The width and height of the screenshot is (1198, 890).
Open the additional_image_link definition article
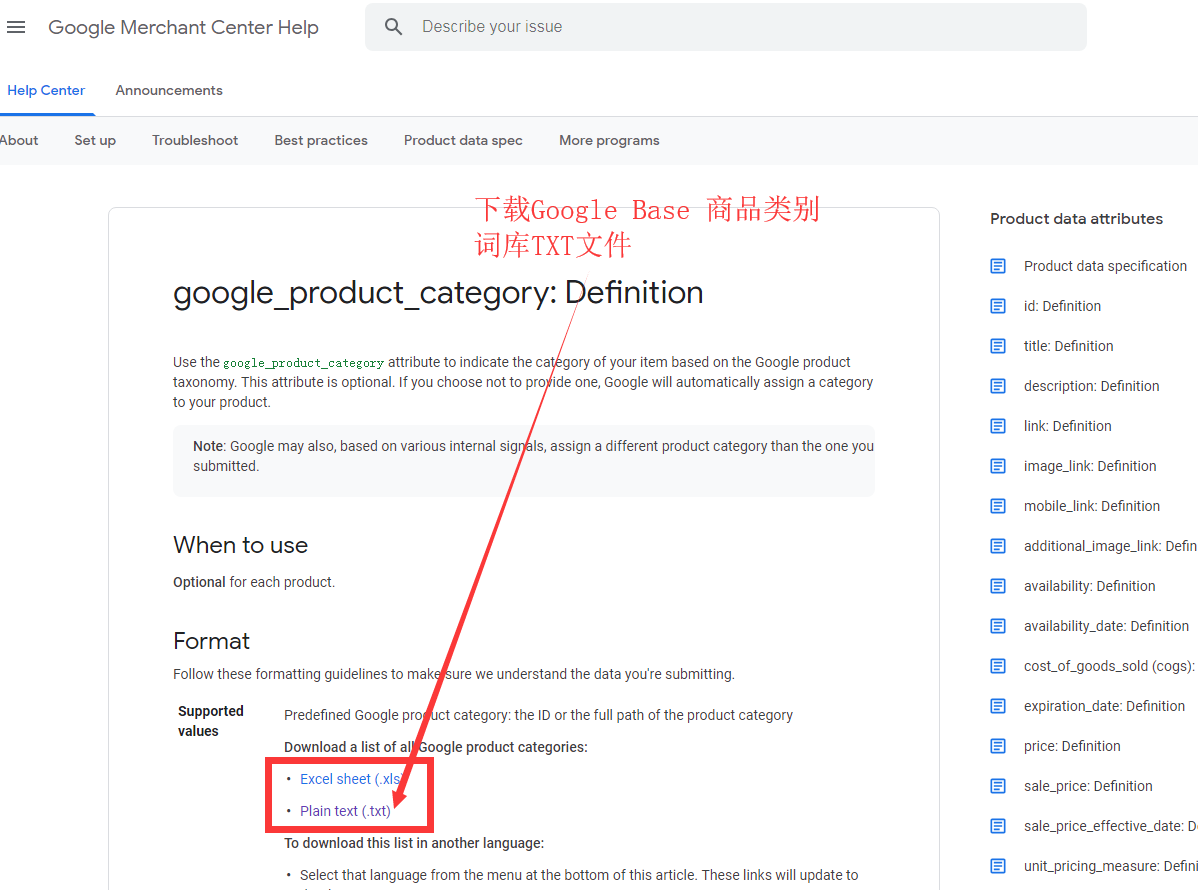pos(1110,545)
